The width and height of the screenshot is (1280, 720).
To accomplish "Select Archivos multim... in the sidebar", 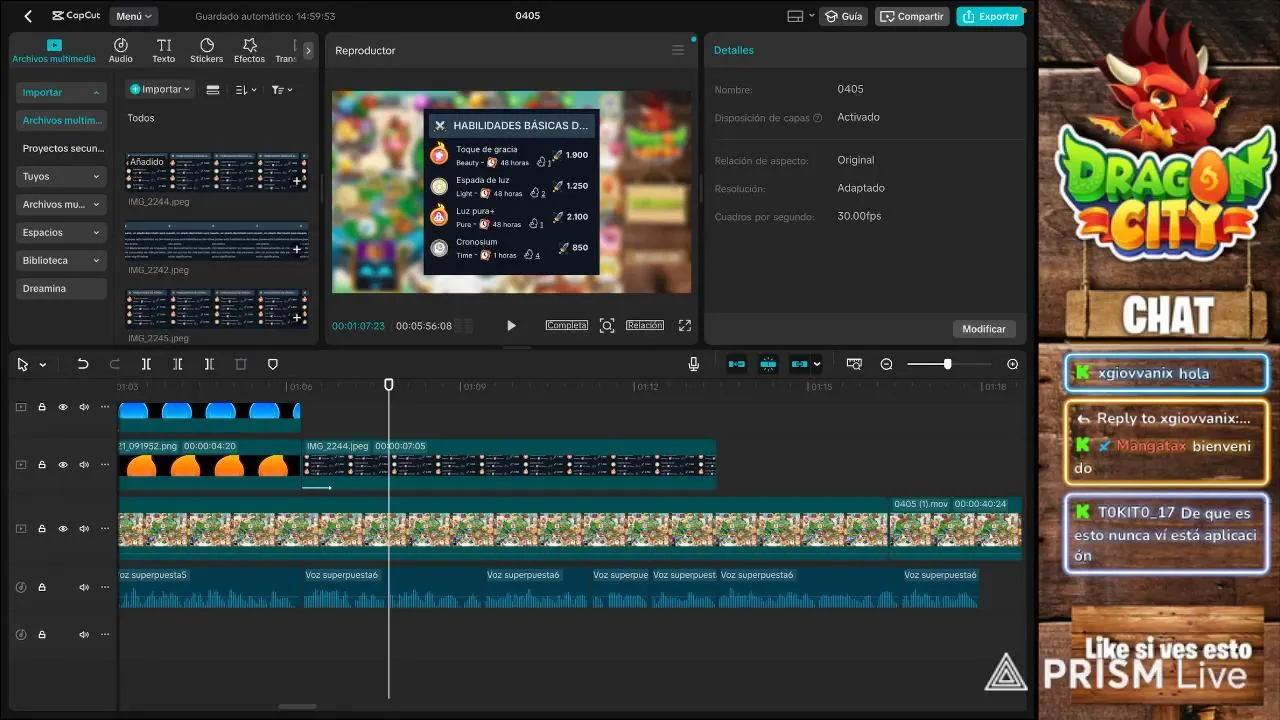I will pos(61,120).
